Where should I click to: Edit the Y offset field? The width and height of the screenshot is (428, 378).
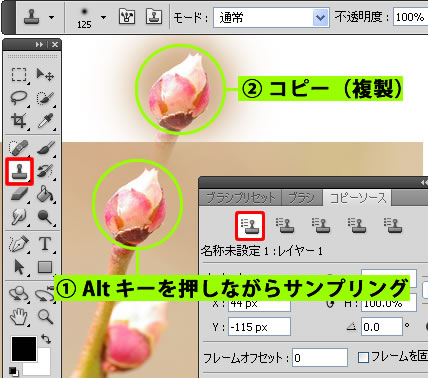[x=259, y=327]
